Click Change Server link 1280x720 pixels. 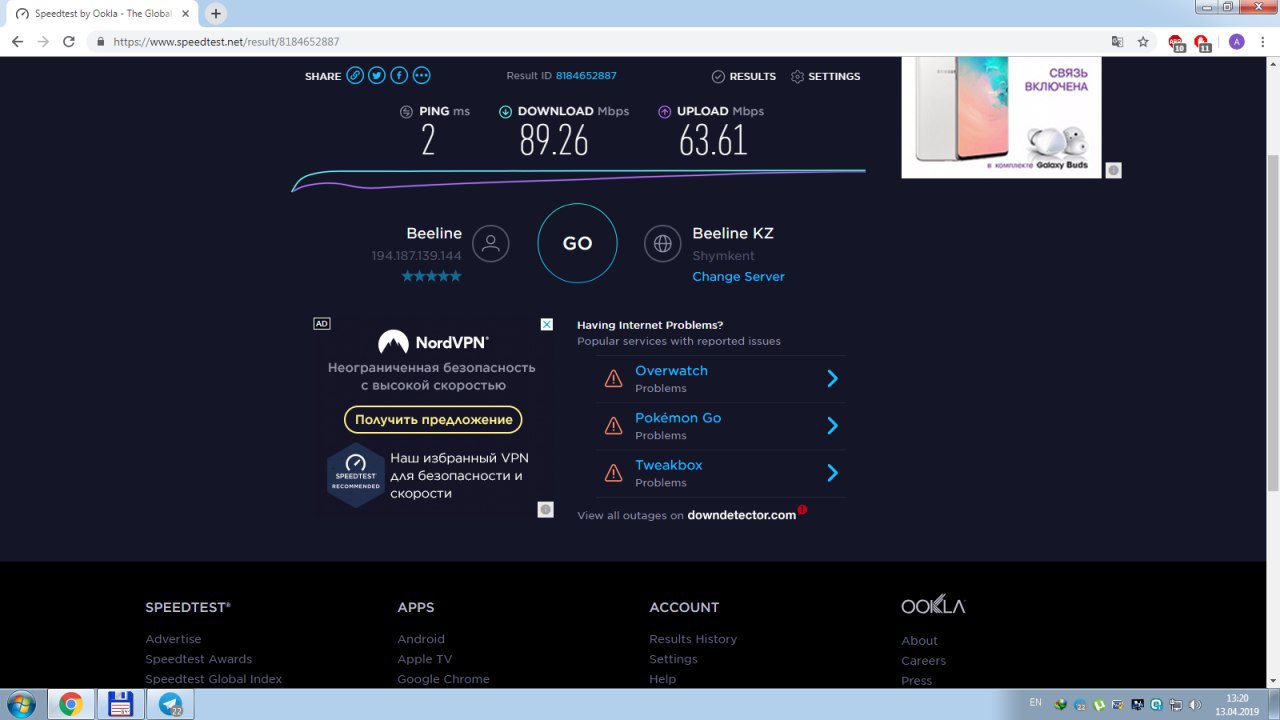click(738, 276)
